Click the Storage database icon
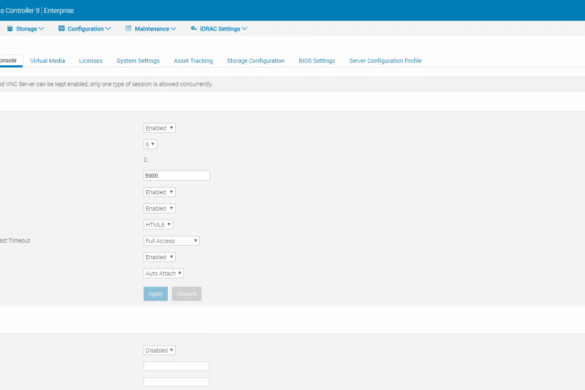The width and height of the screenshot is (585, 390). coord(10,29)
